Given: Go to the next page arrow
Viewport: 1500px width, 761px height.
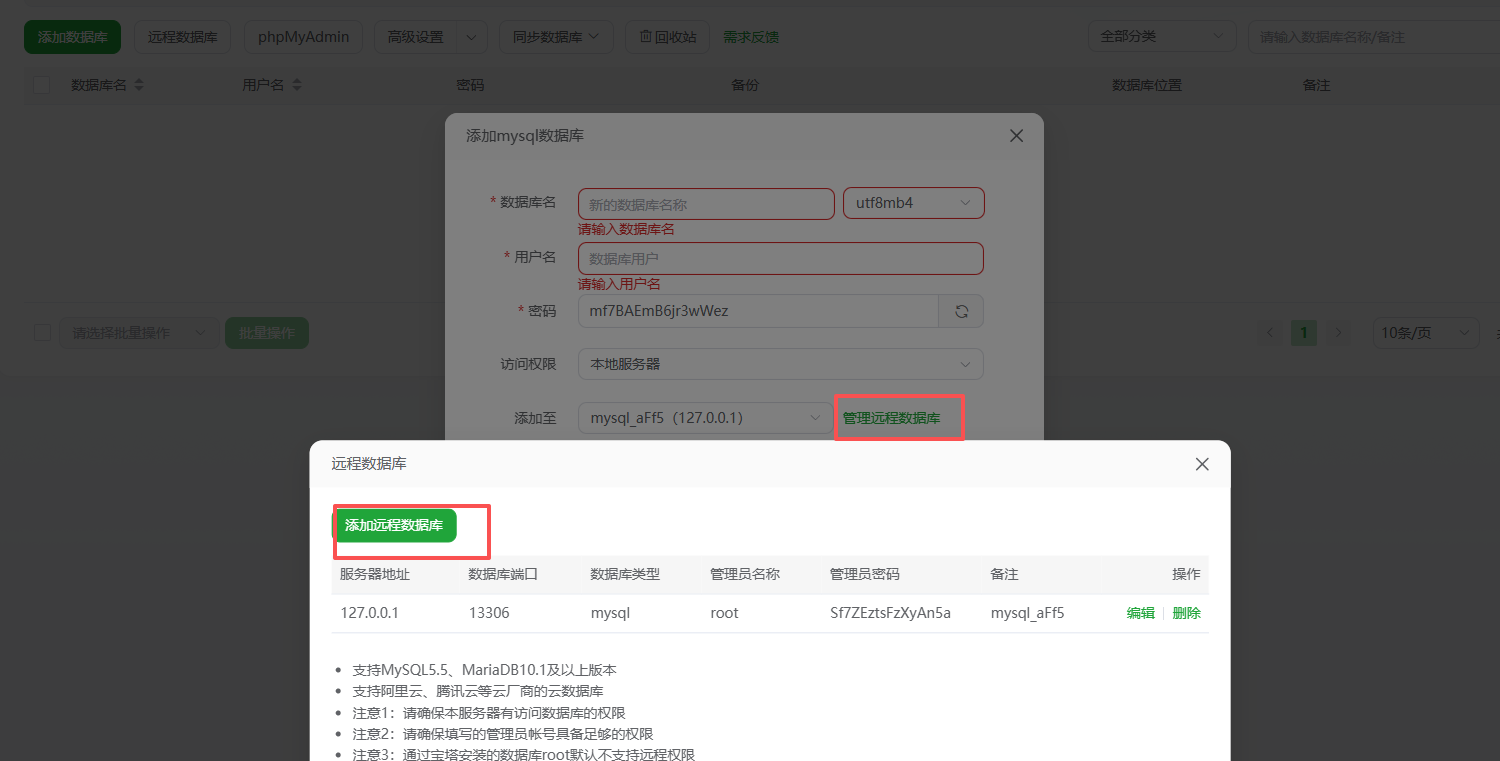Looking at the screenshot, I should [x=1339, y=332].
